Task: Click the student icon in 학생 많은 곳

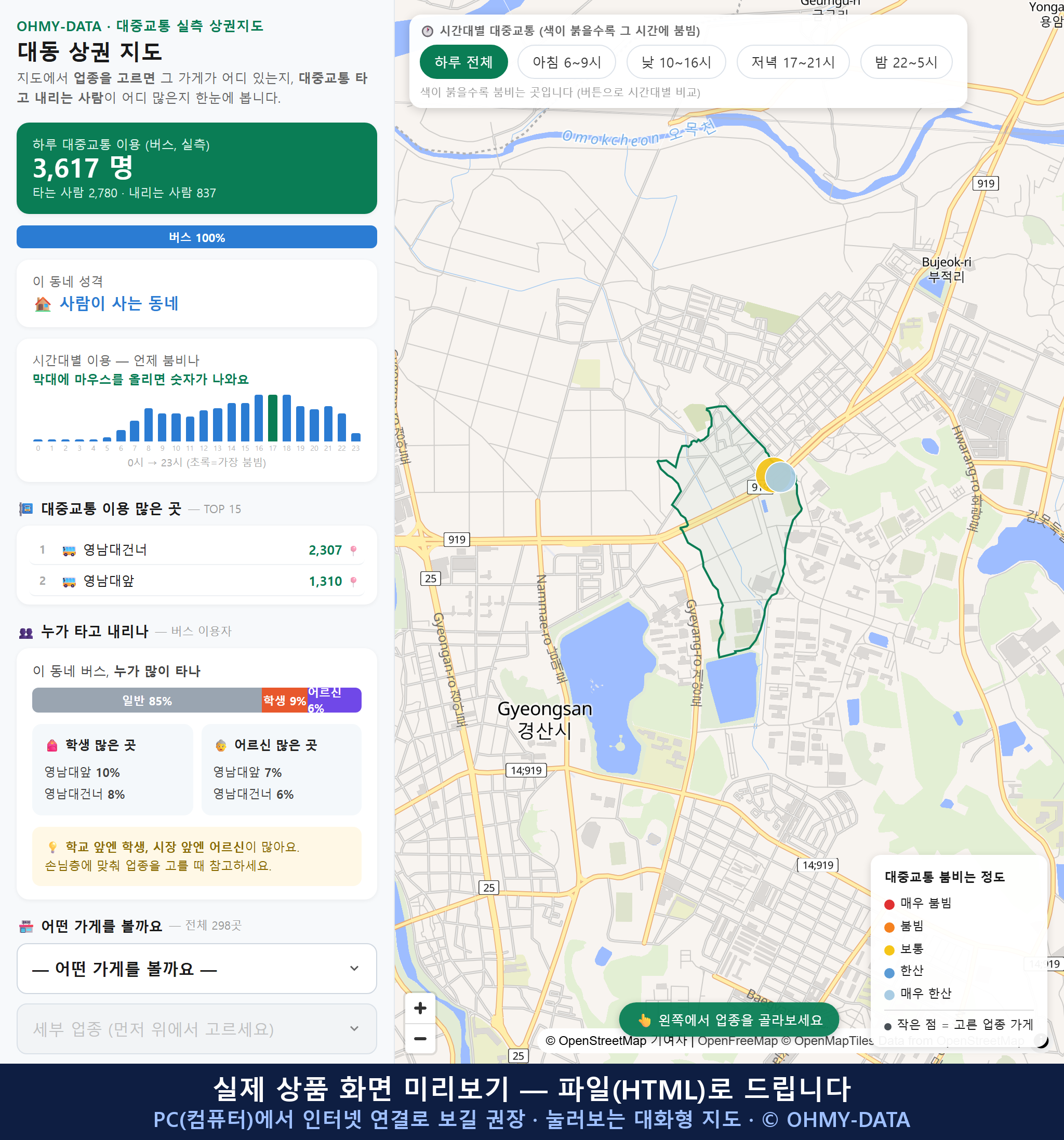Action: (x=52, y=745)
